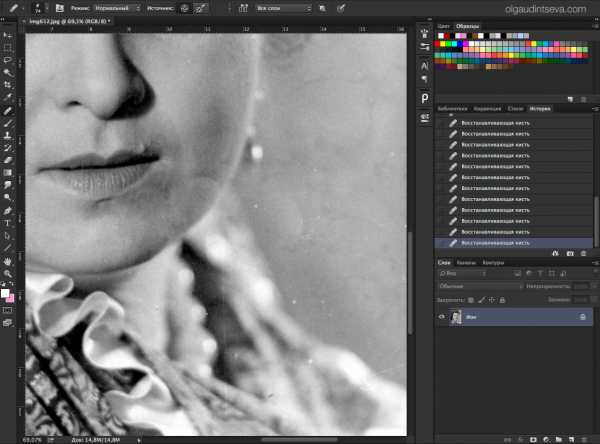The image size is (600, 444).
Task: Create new adjustment layer icon
Action: (x=546, y=440)
